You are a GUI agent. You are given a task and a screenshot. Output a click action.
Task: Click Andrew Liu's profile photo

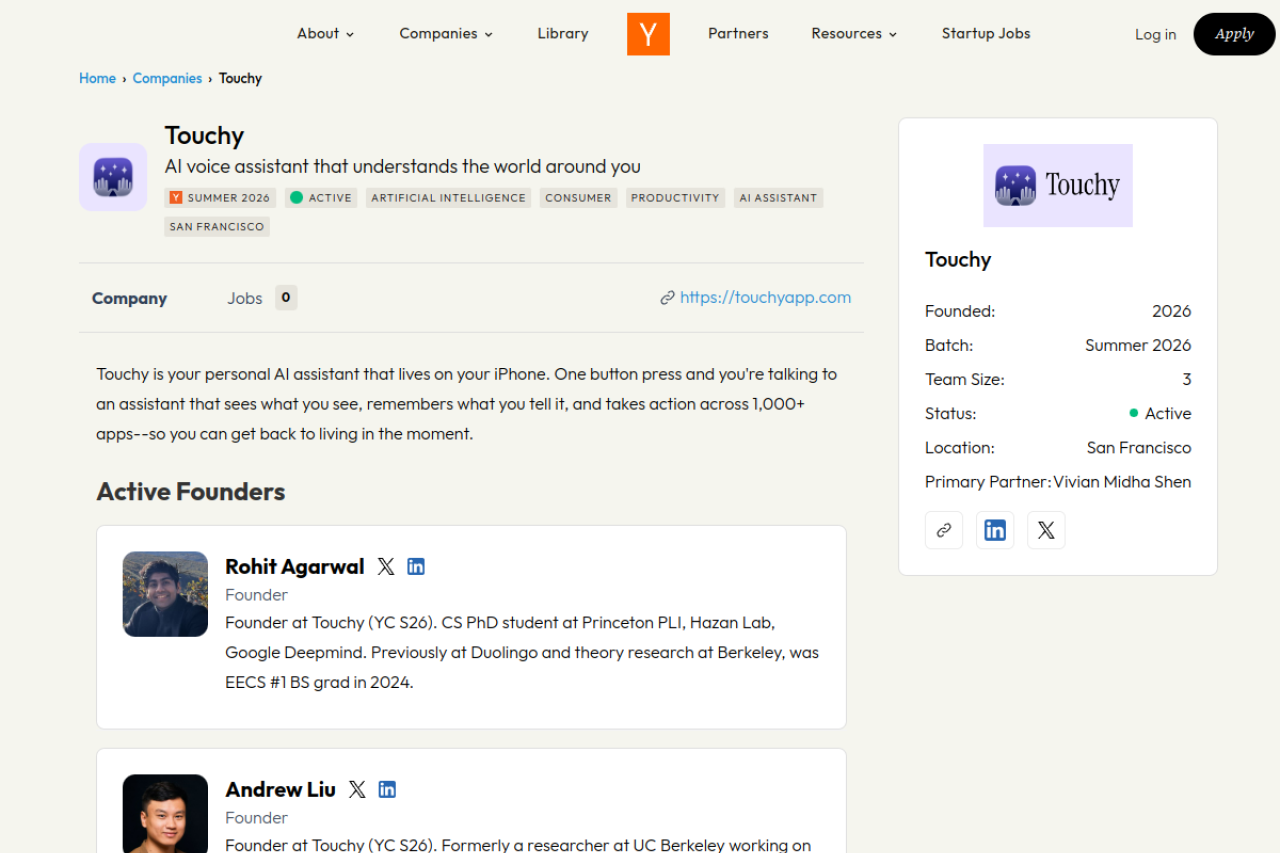165,814
